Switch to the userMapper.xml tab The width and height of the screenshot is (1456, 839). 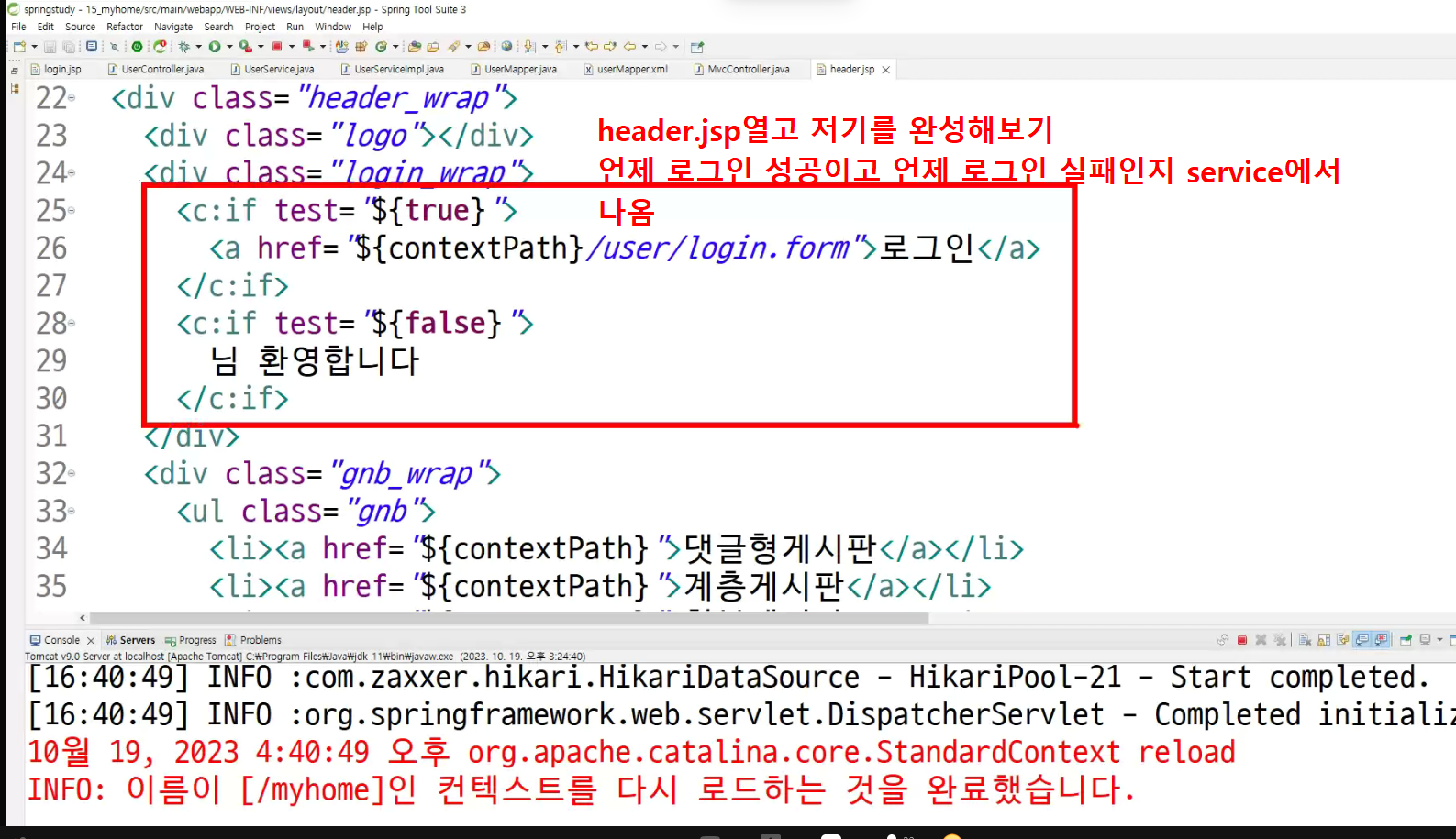(x=626, y=69)
